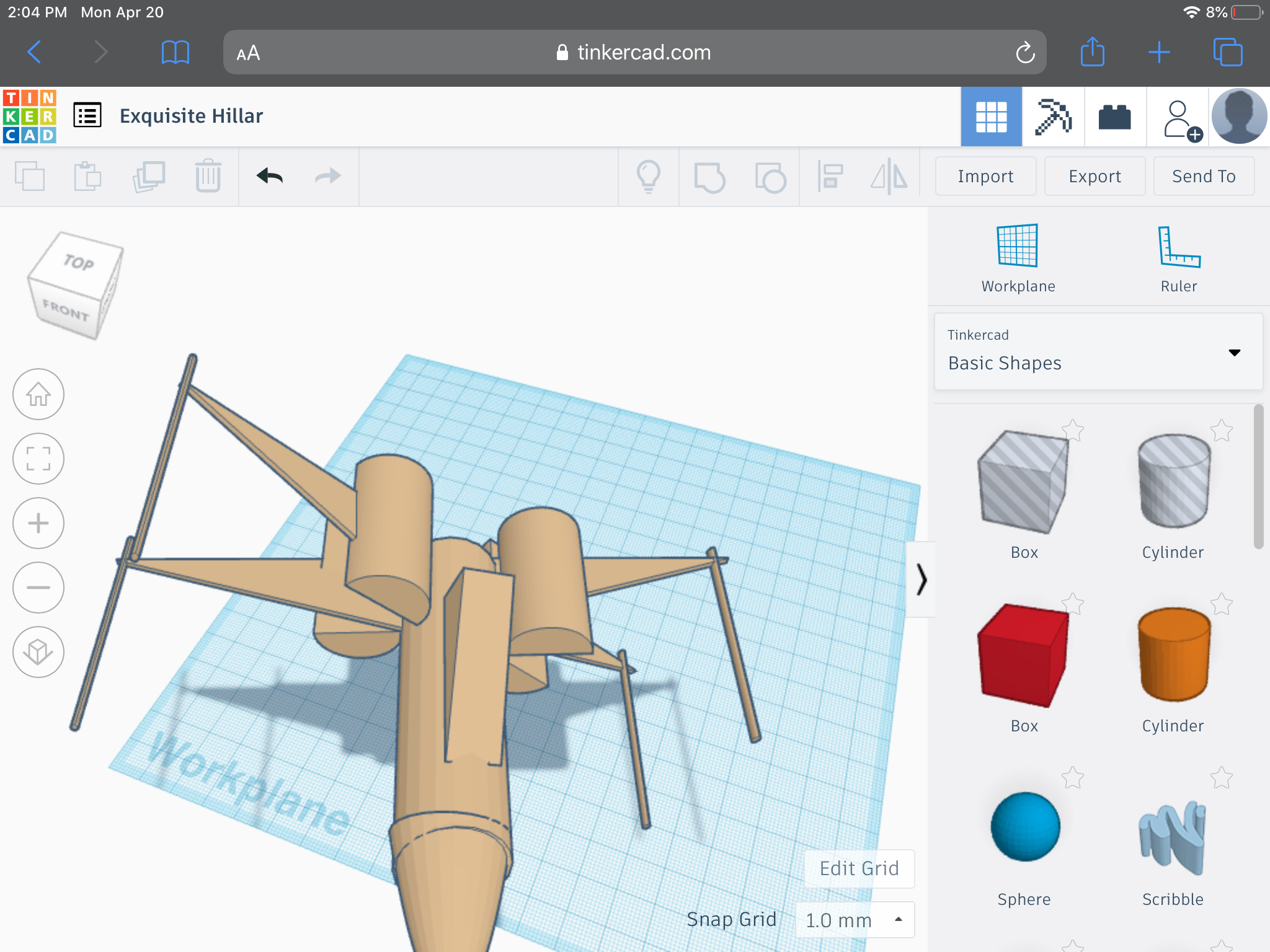Fit all in view
Screen dimensions: 1270x952
pyautogui.click(x=38, y=459)
